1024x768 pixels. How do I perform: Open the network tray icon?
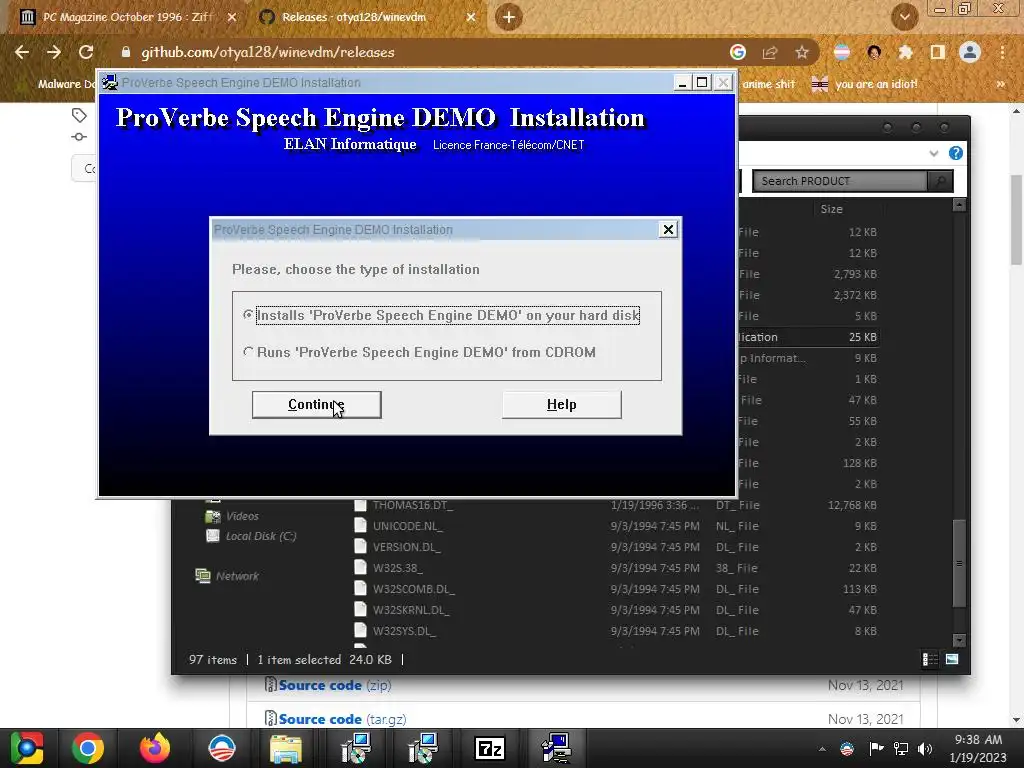click(901, 749)
